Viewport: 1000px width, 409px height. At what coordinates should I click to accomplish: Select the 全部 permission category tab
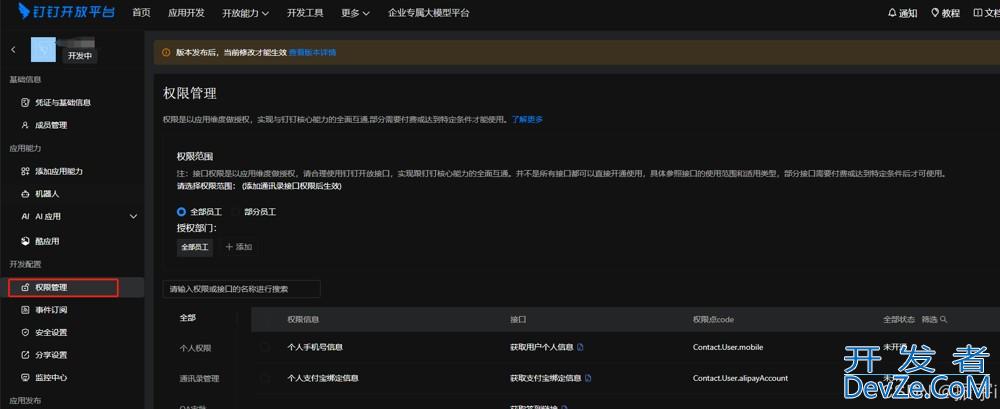188,318
